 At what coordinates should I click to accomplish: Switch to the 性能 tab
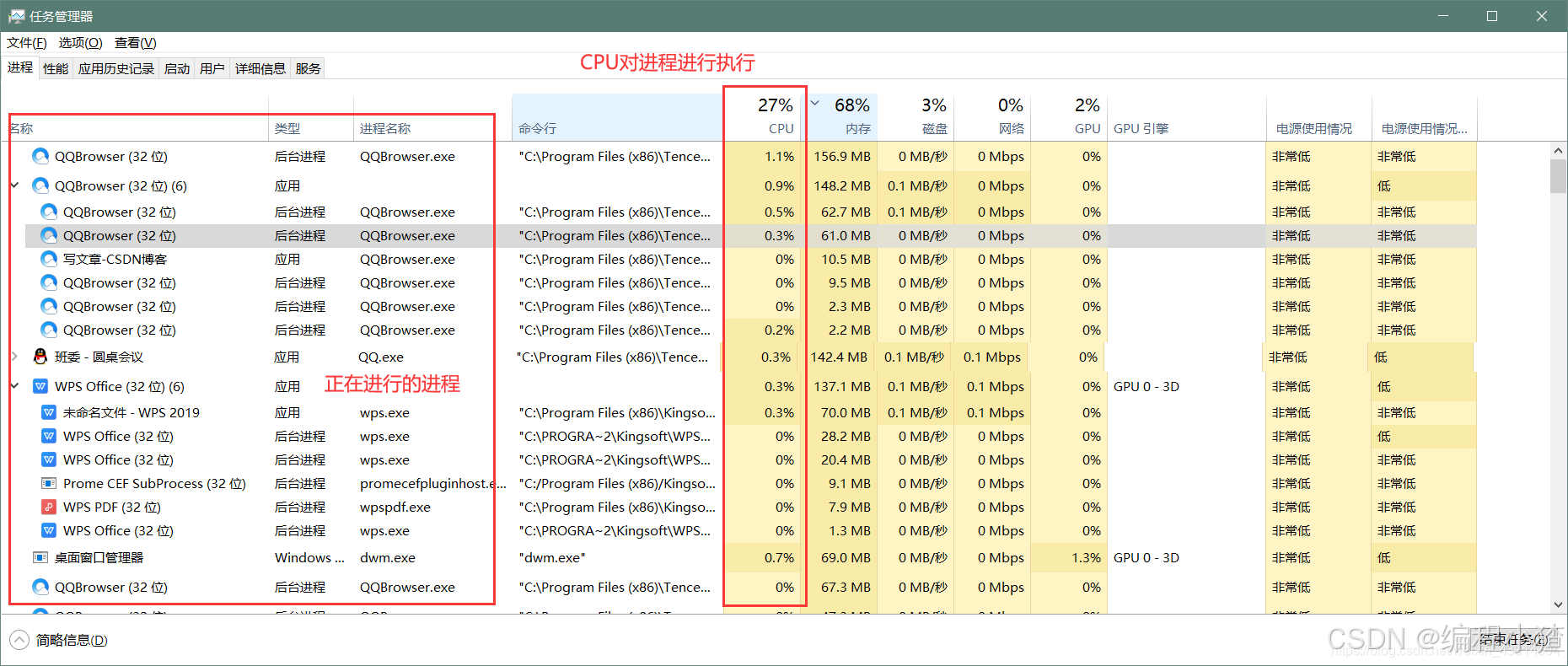click(x=56, y=68)
